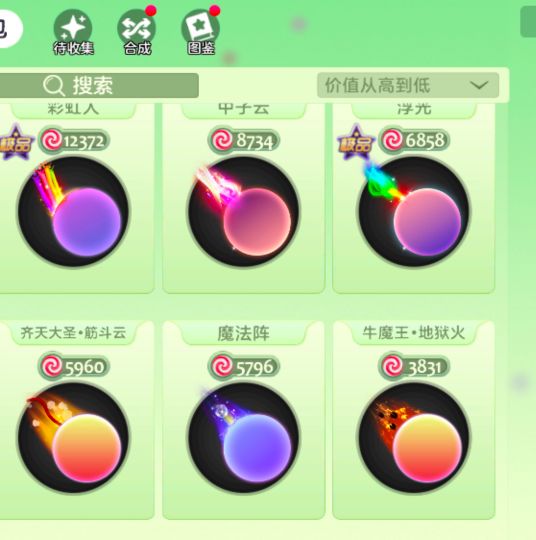Click the 牛魔王•地狱火 title label
The width and height of the screenshot is (536, 540).
click(414, 333)
